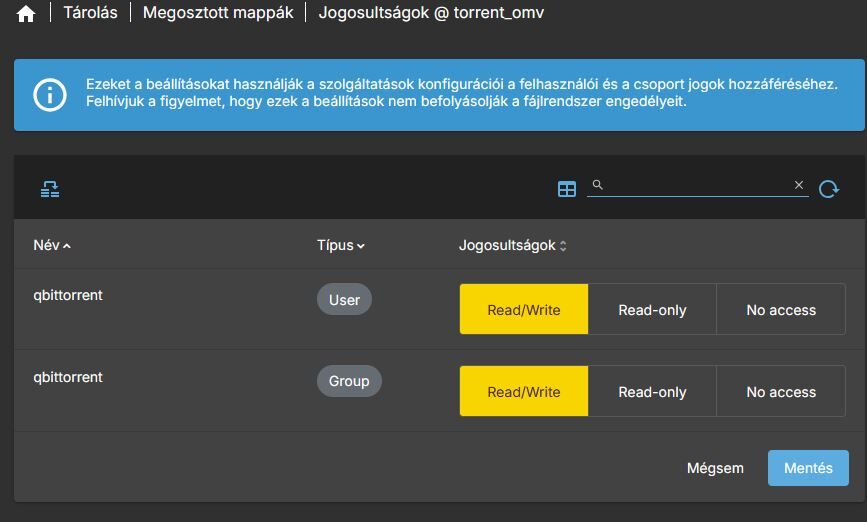
Task: Set qbittorrent User to Read-only
Action: click(652, 310)
